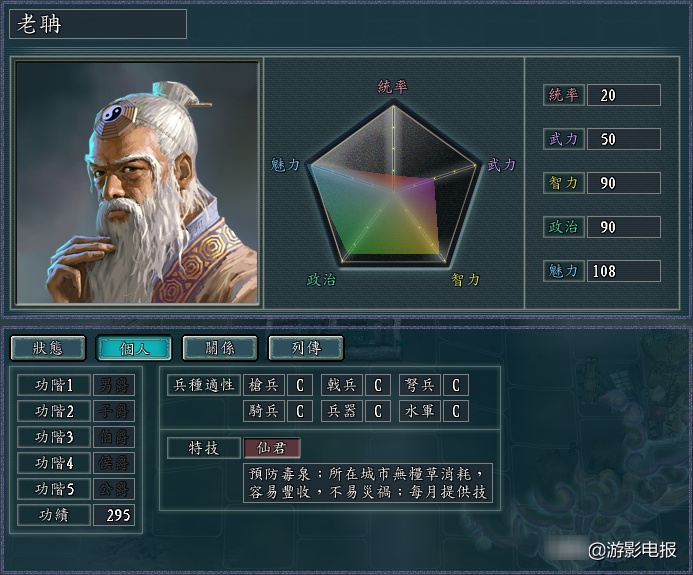This screenshot has height=575, width=693.
Task: Click the 魅力 value field showing 108
Action: coord(624,271)
